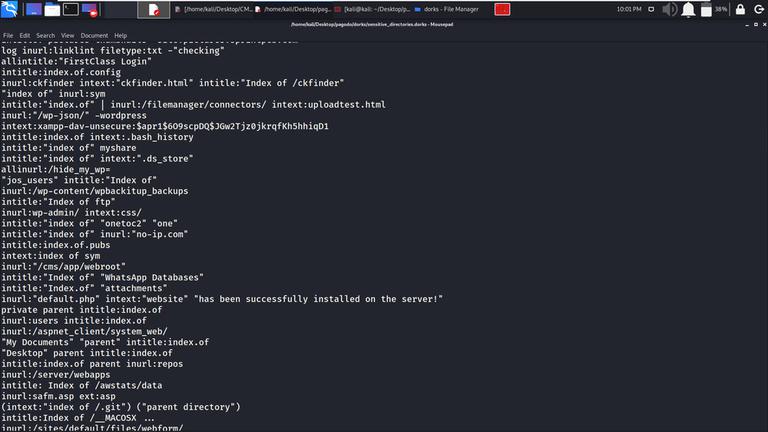Screen dimensions: 768x432
Task: Click the line containing "attachments"
Action: [84, 288]
